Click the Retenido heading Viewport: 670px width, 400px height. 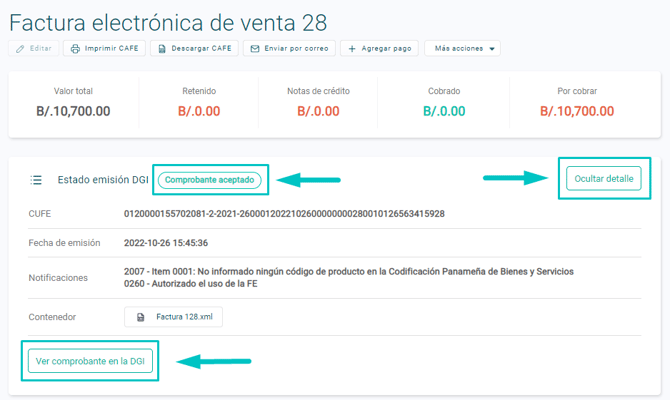pyautogui.click(x=199, y=91)
